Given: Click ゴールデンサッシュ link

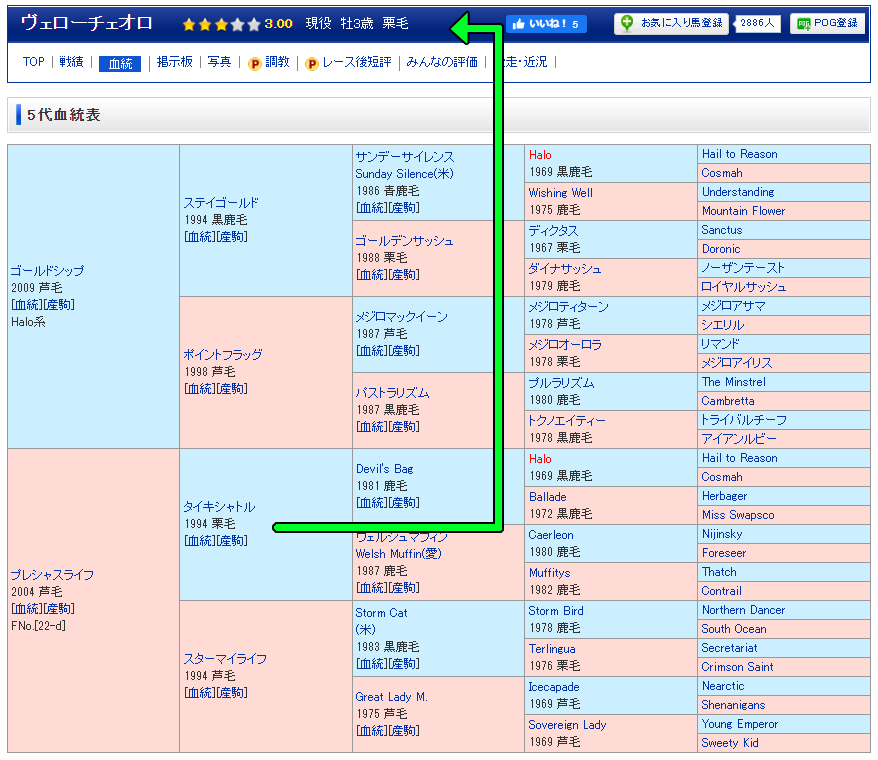Looking at the screenshot, I should coord(404,241).
